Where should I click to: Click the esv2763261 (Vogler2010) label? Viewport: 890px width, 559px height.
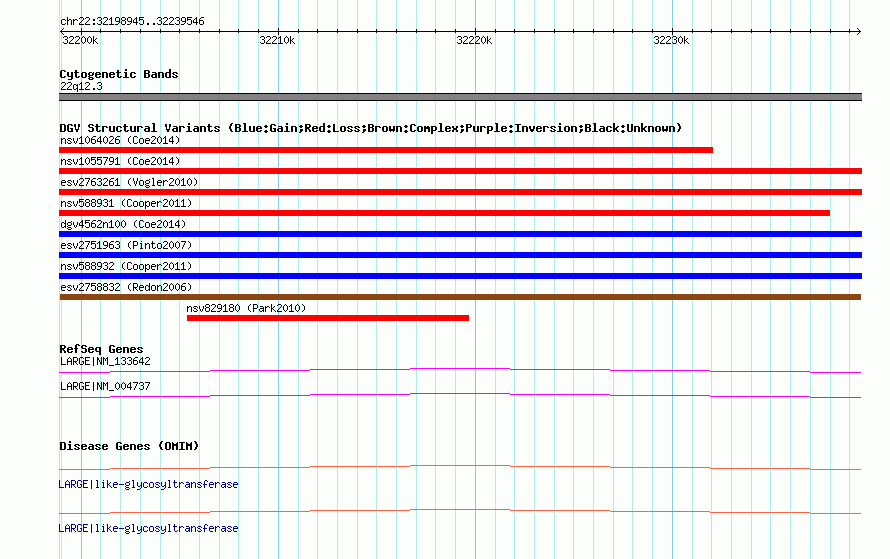pos(129,182)
